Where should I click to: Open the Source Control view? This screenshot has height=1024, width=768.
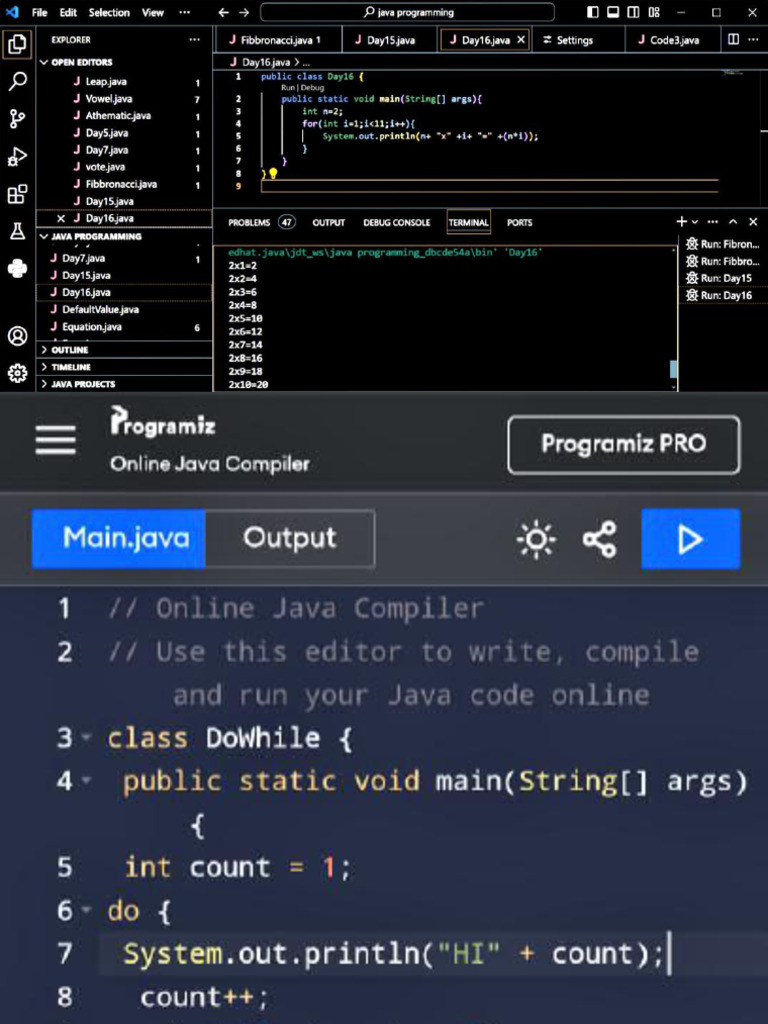point(17,119)
